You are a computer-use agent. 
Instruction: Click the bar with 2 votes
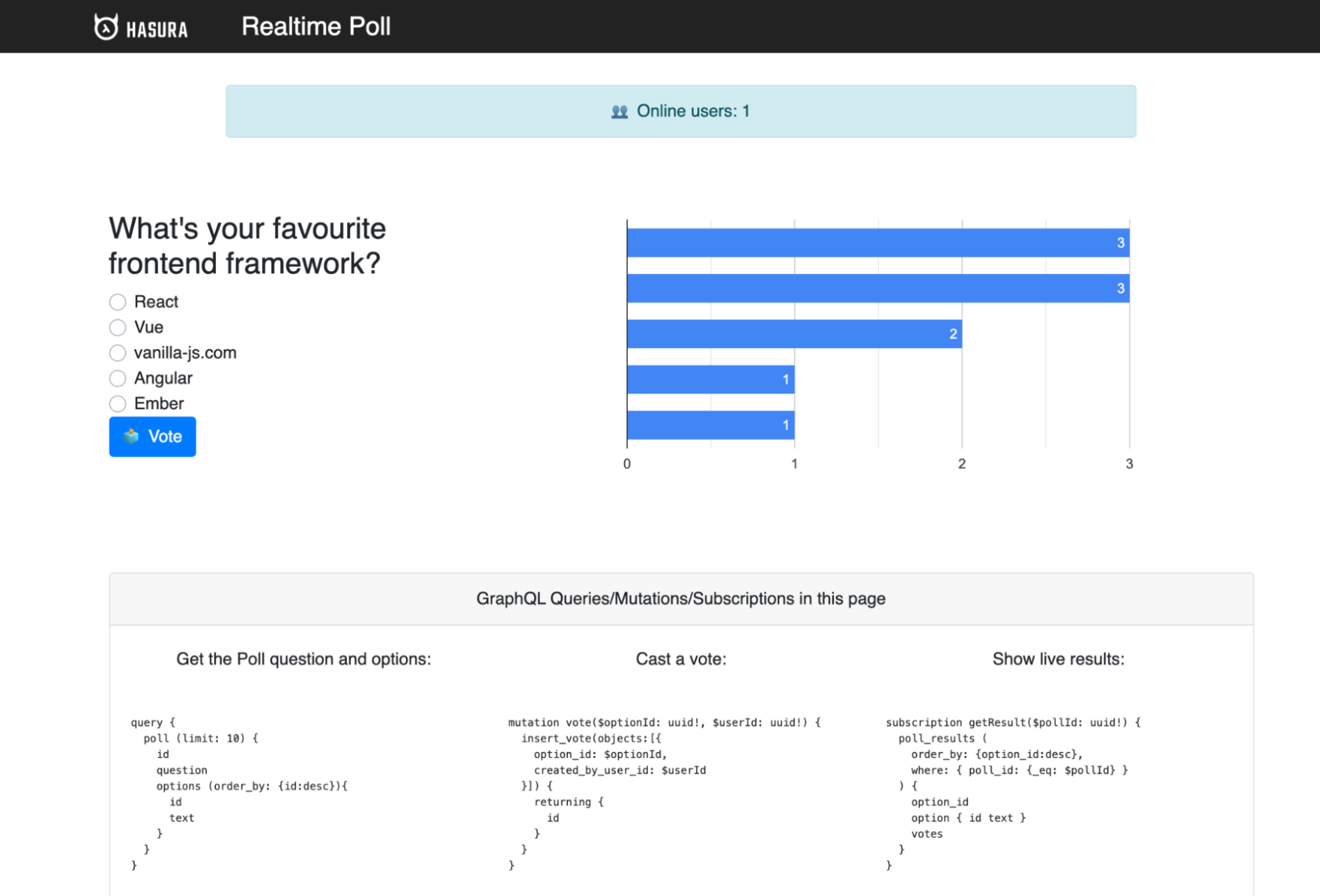pos(793,333)
